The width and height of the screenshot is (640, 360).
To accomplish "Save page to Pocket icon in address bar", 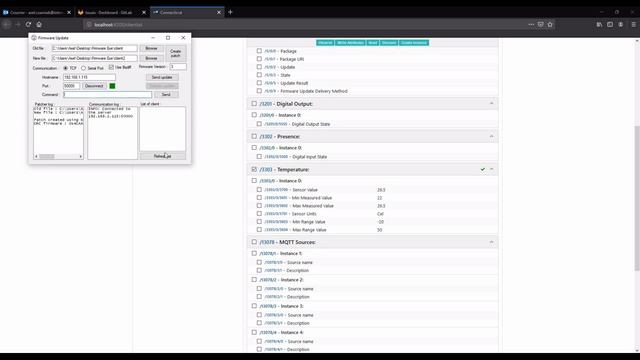I will coord(540,24).
